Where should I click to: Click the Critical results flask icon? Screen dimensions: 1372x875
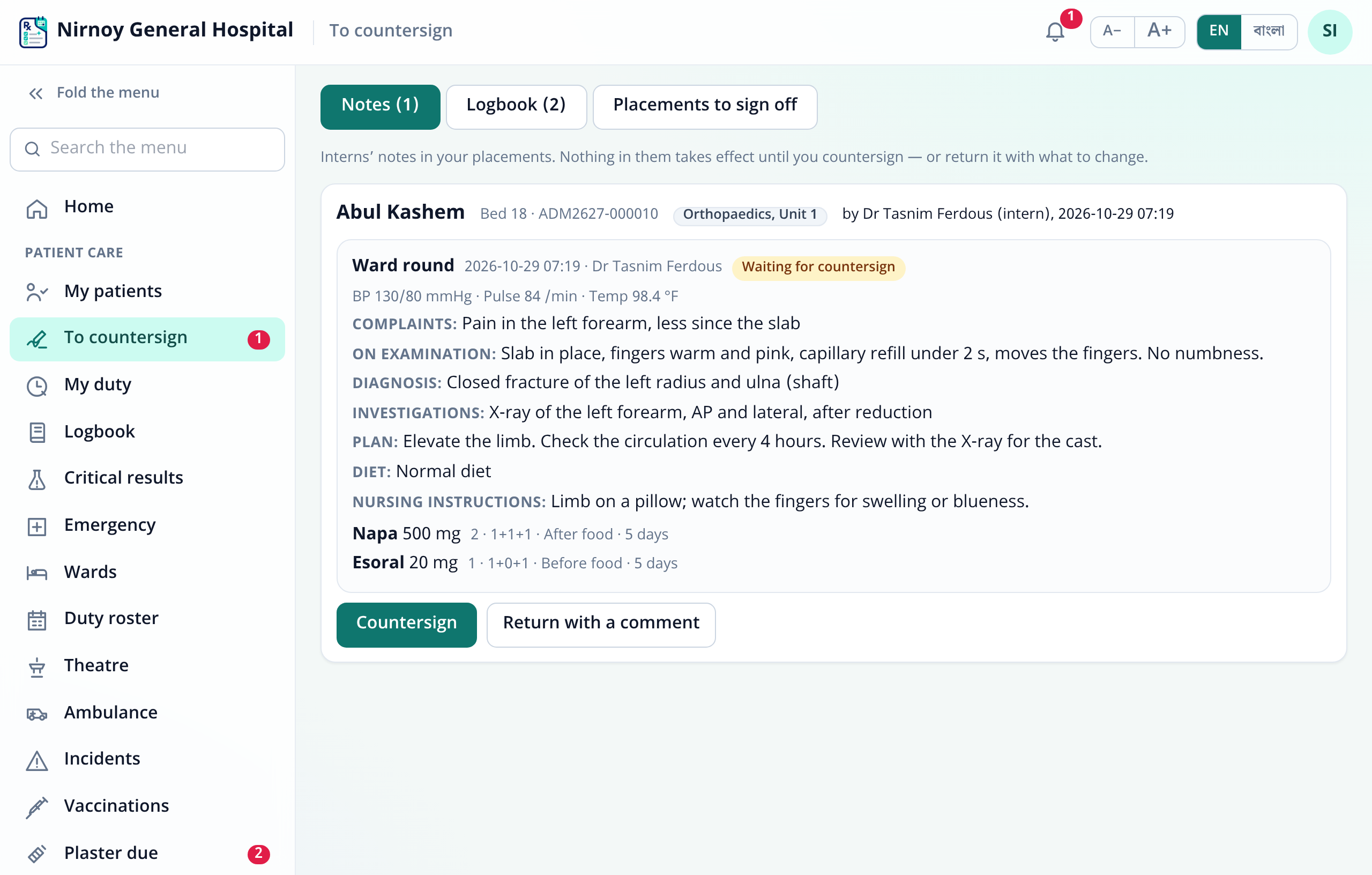(x=37, y=479)
